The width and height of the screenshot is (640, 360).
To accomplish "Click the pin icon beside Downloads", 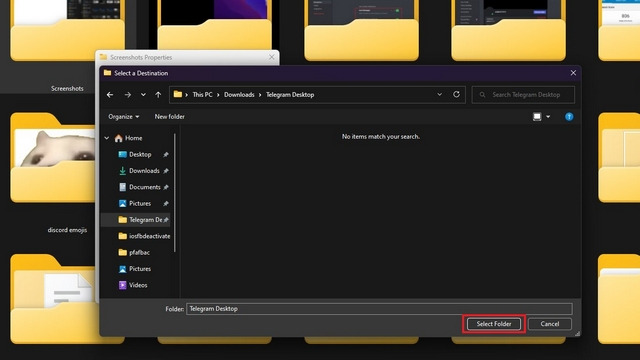I will [166, 171].
